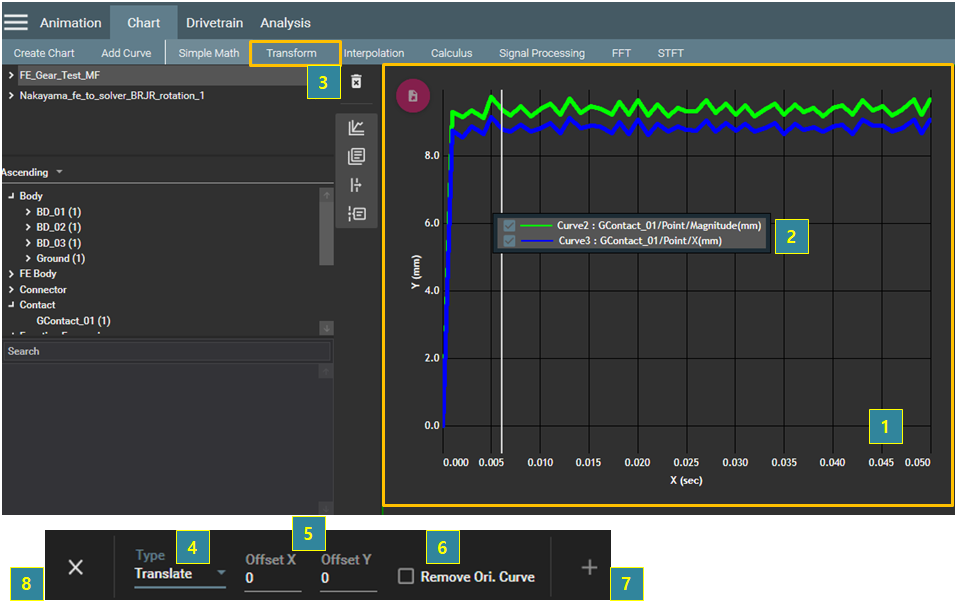Click the trash delete icon
956x607 pixels.
[x=357, y=81]
